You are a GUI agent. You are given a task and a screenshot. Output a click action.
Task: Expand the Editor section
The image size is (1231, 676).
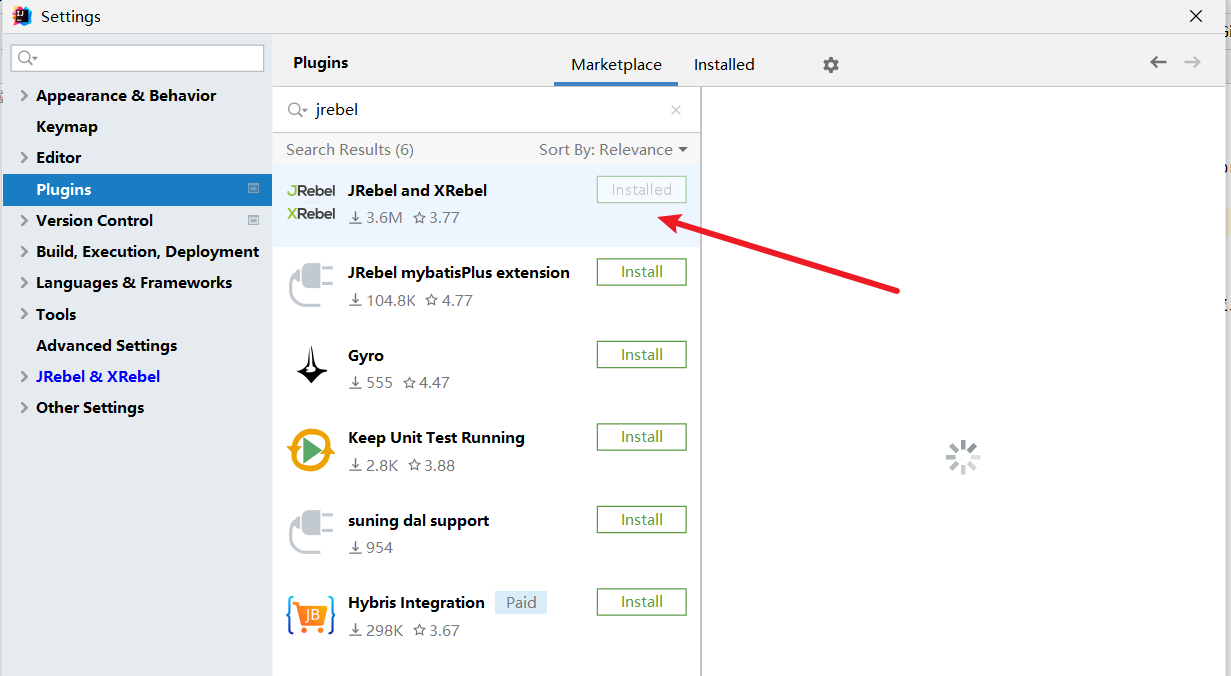tap(24, 158)
